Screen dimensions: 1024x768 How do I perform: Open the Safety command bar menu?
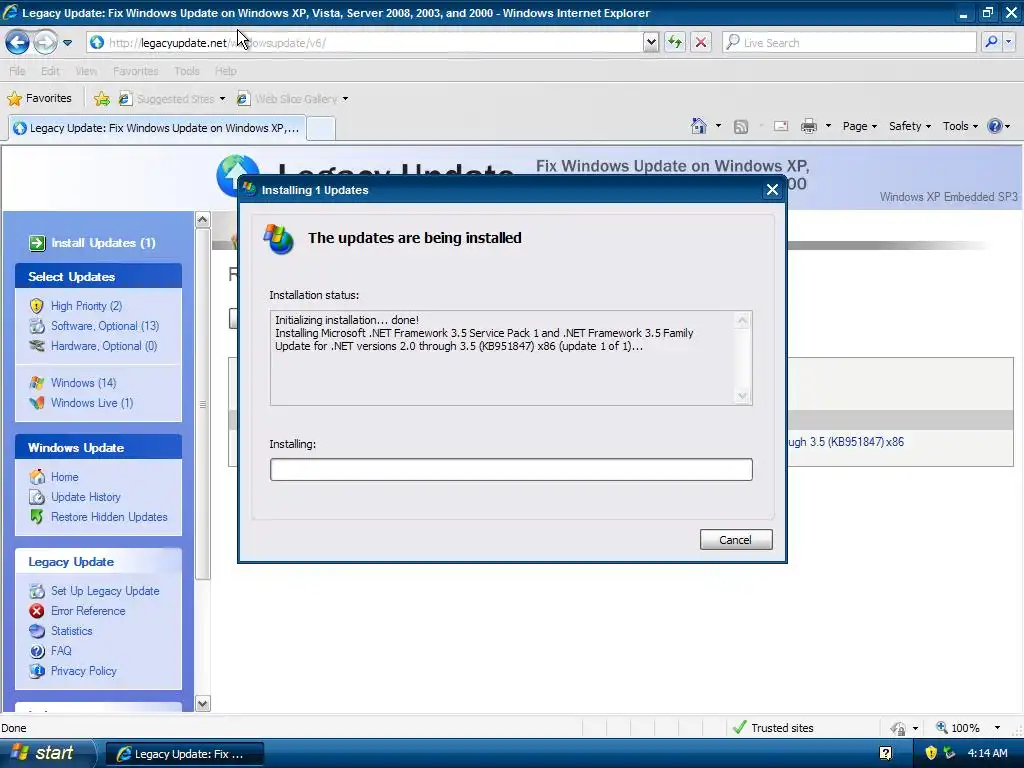tap(910, 126)
